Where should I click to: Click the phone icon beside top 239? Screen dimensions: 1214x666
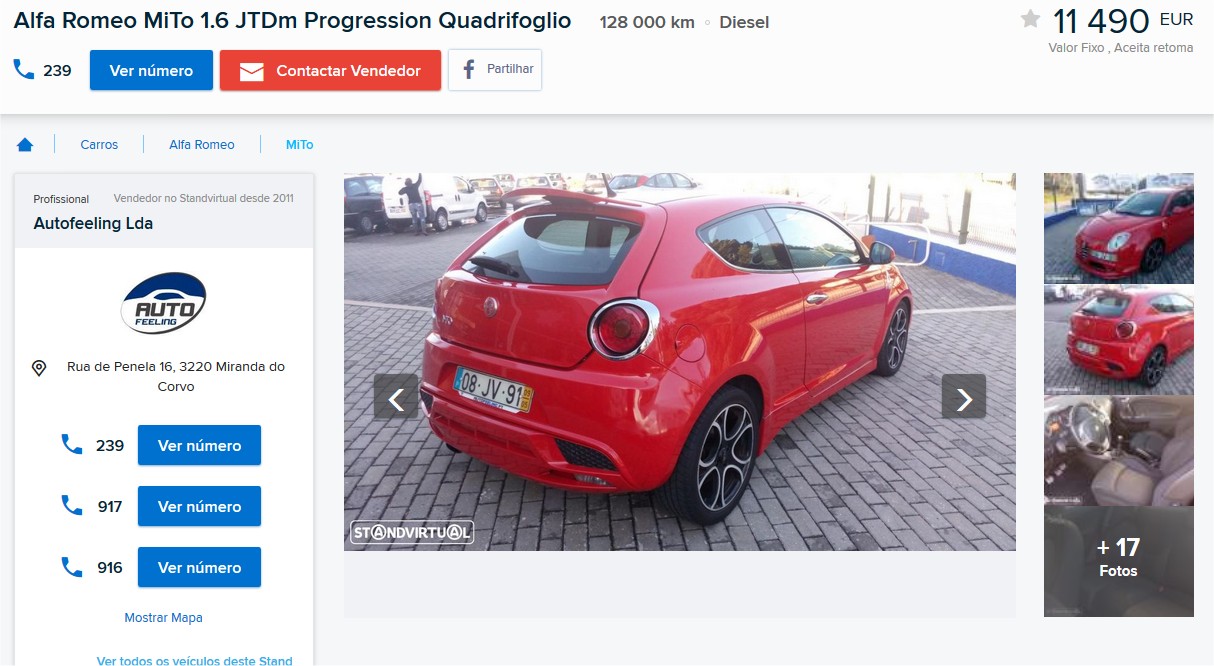(x=23, y=70)
